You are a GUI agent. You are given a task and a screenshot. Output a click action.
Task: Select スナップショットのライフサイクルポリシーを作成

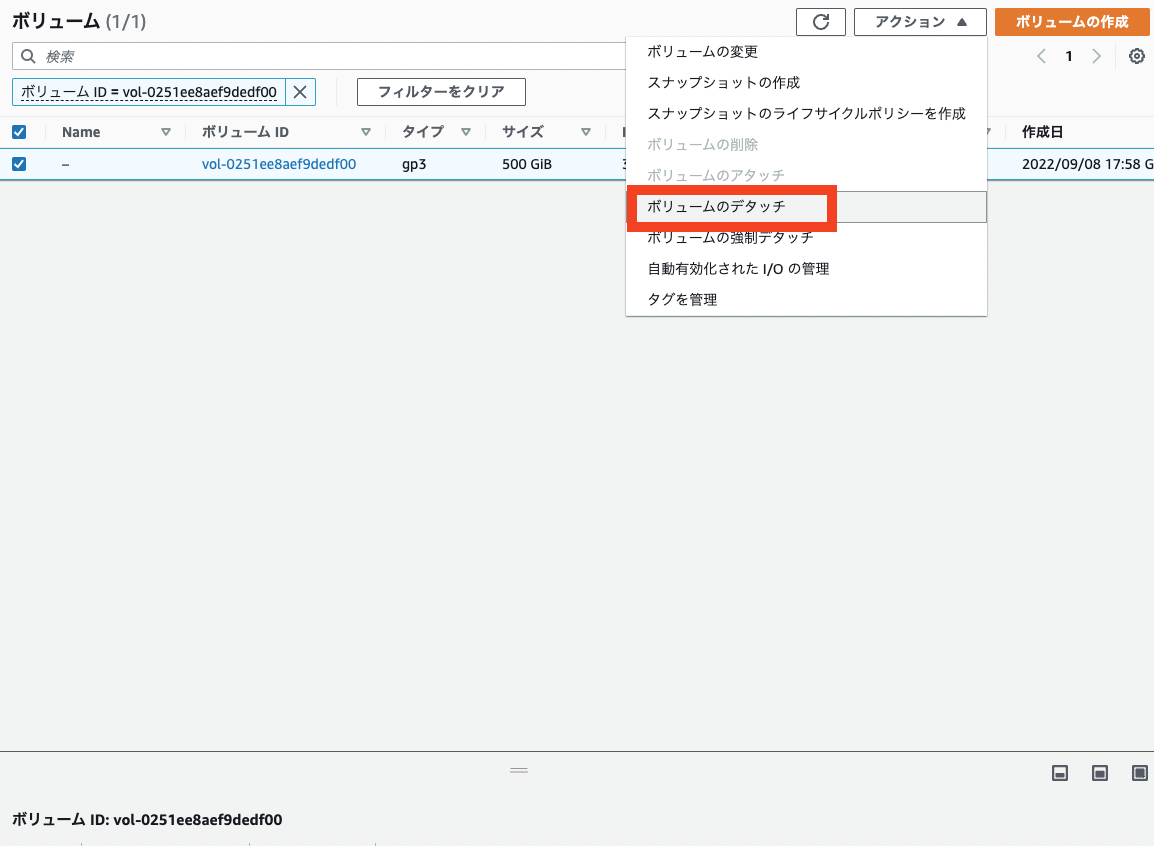click(806, 113)
